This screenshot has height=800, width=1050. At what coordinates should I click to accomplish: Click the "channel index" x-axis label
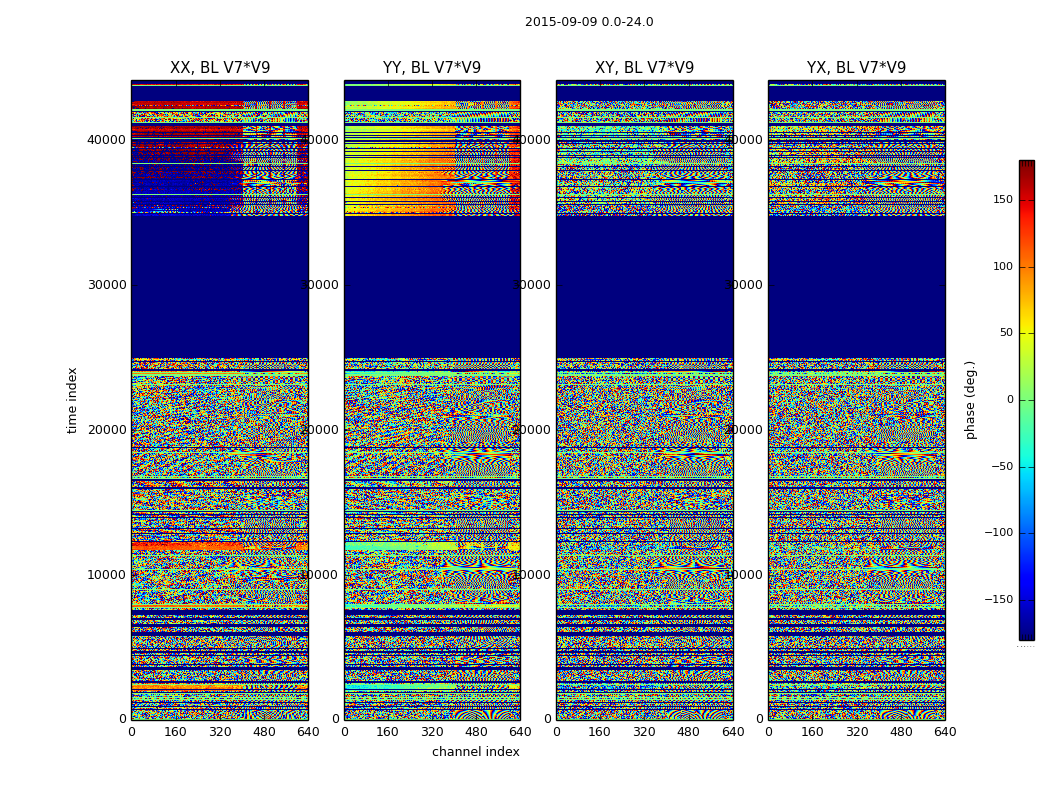(x=476, y=752)
